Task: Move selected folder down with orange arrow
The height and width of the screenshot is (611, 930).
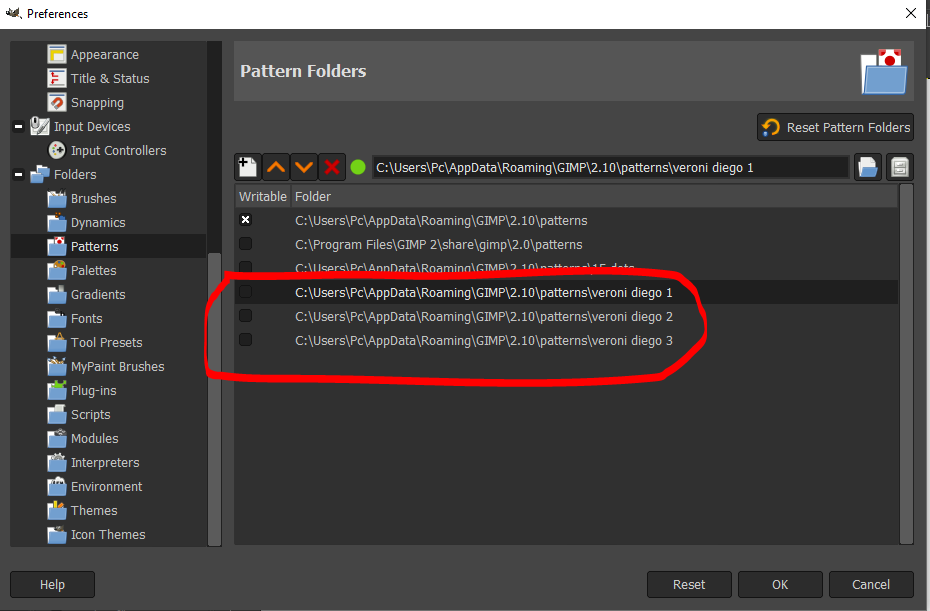Action: point(304,167)
